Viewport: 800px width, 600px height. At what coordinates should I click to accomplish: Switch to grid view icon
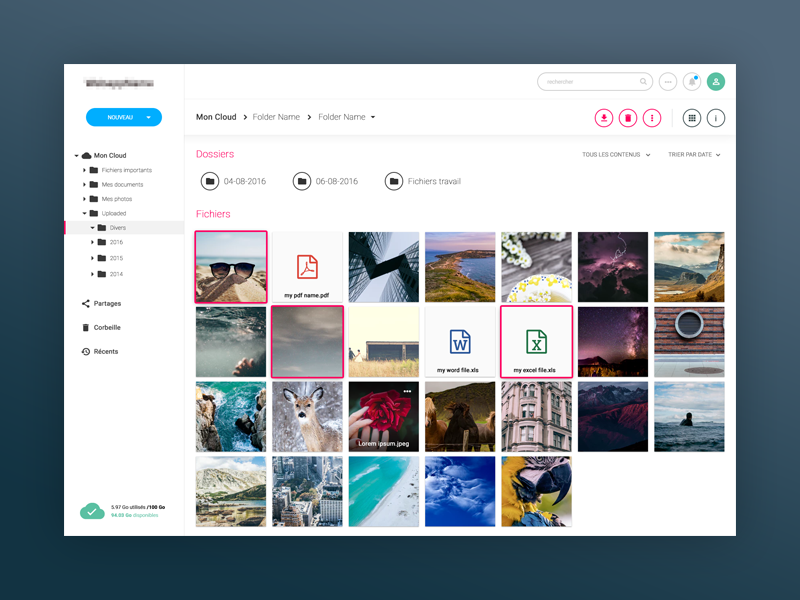pos(692,118)
